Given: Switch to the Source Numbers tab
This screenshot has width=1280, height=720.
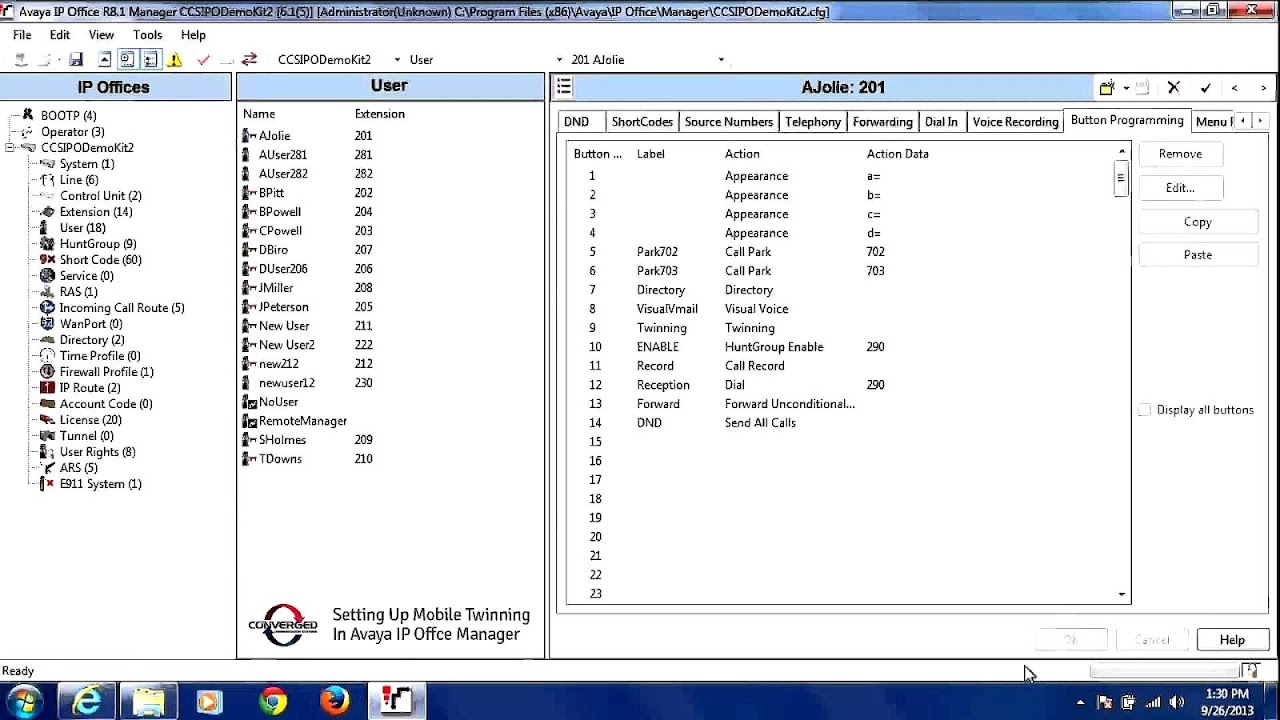Looking at the screenshot, I should (x=728, y=122).
